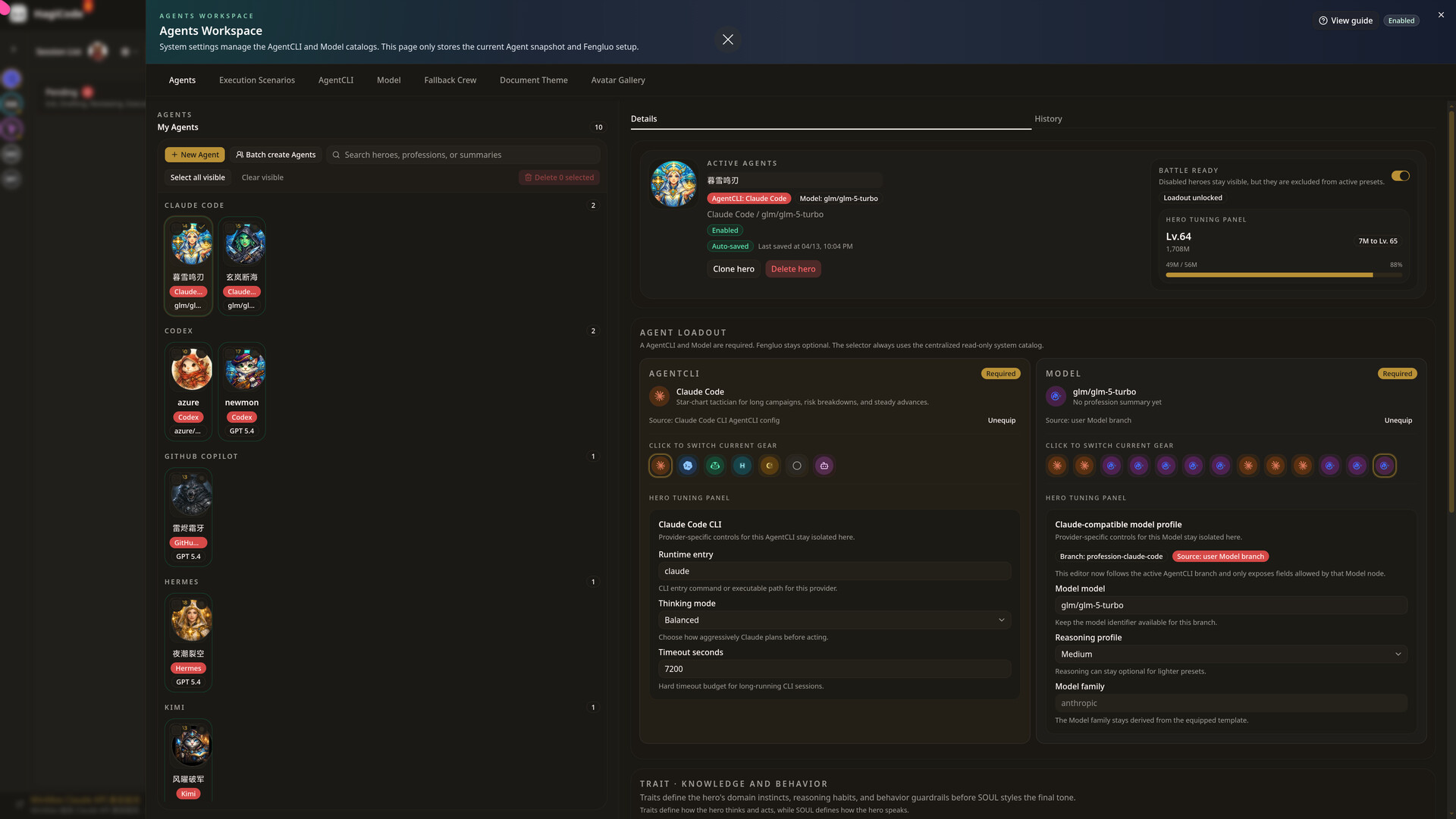Viewport: 1456px width, 819px height.
Task: Select the purple bot AgentCLI gear icon
Action: [824, 466]
